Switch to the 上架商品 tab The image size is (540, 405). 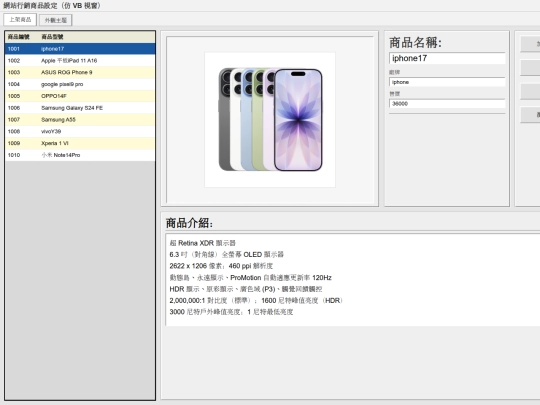tap(20, 20)
